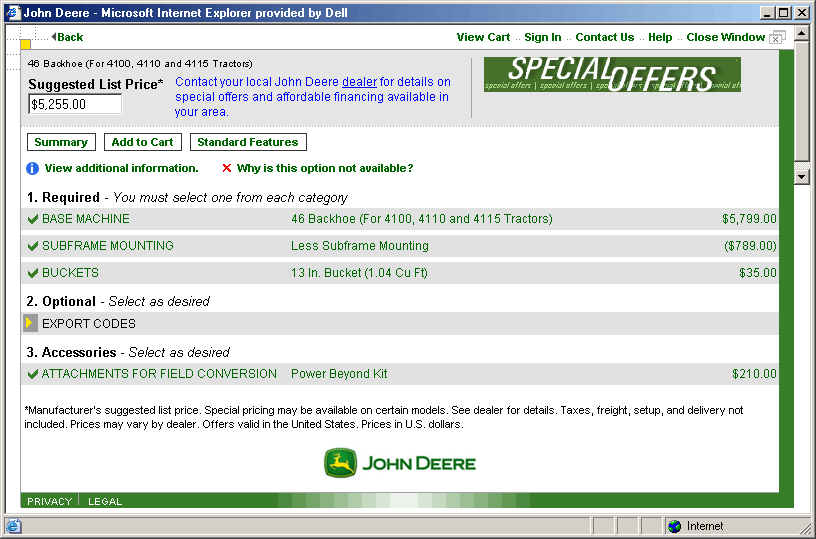Open Contact Us
Screen dimensions: 816x539
point(605,37)
